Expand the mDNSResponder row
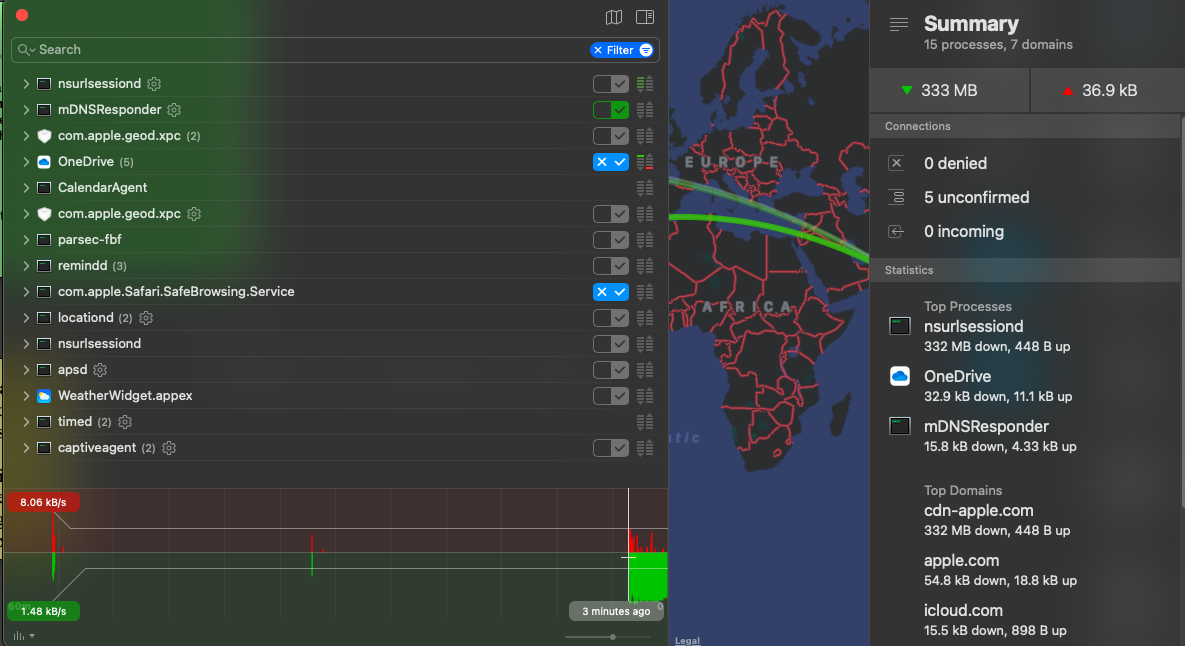Screen dimensions: 1185x646 click(x=26, y=110)
